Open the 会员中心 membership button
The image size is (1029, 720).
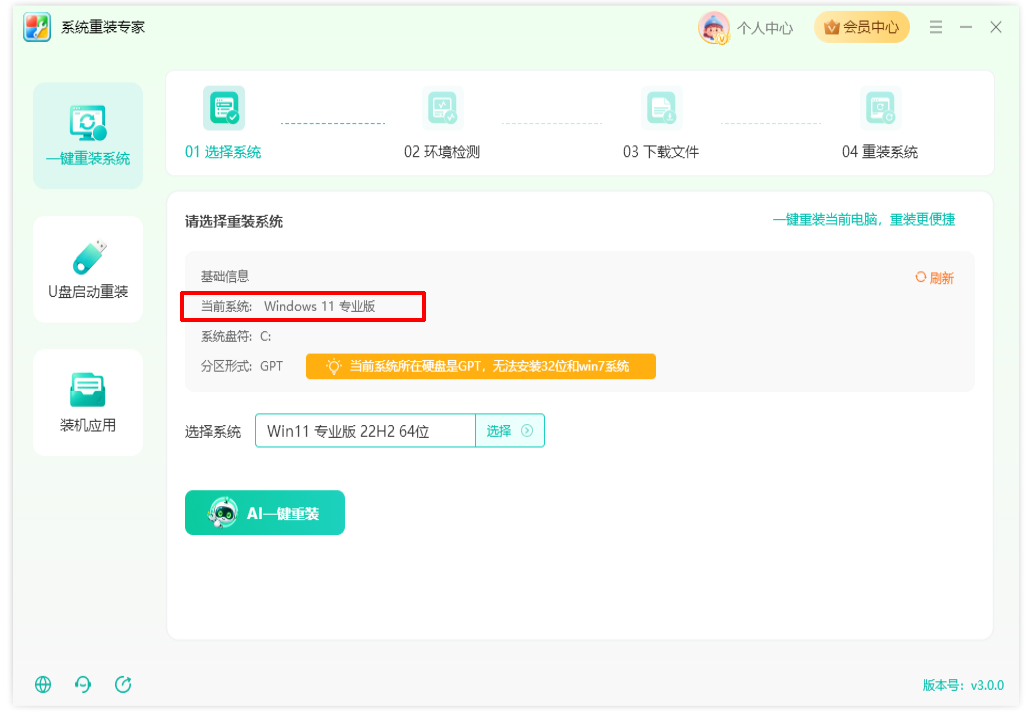(x=862, y=27)
